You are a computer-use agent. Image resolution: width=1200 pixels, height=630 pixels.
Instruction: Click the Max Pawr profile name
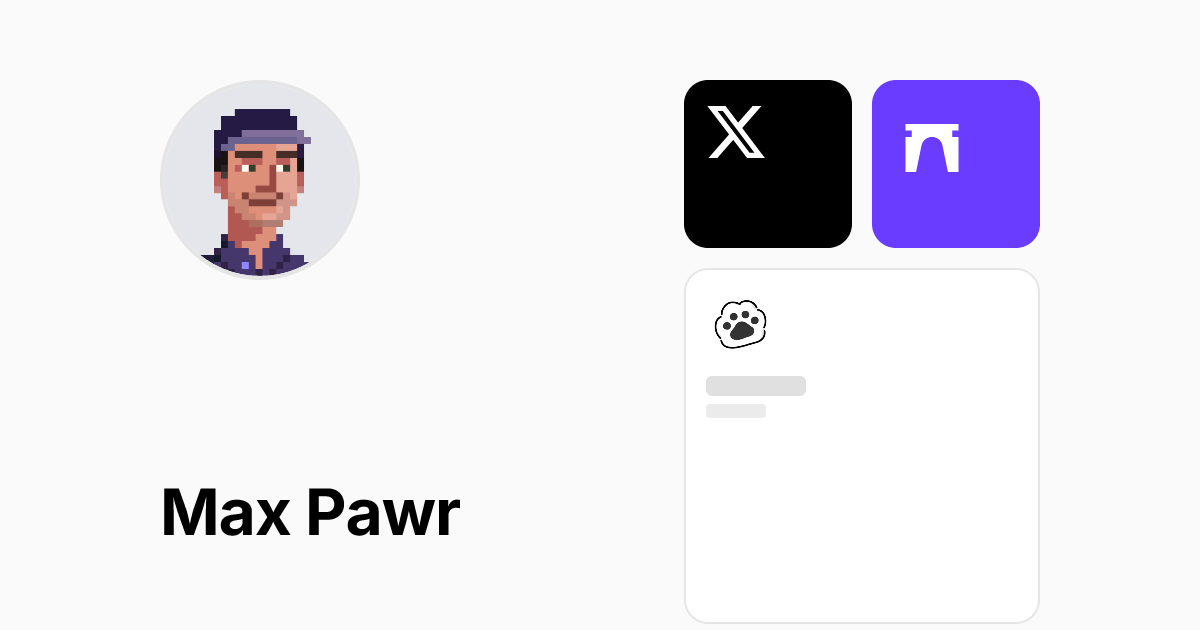[x=310, y=513]
